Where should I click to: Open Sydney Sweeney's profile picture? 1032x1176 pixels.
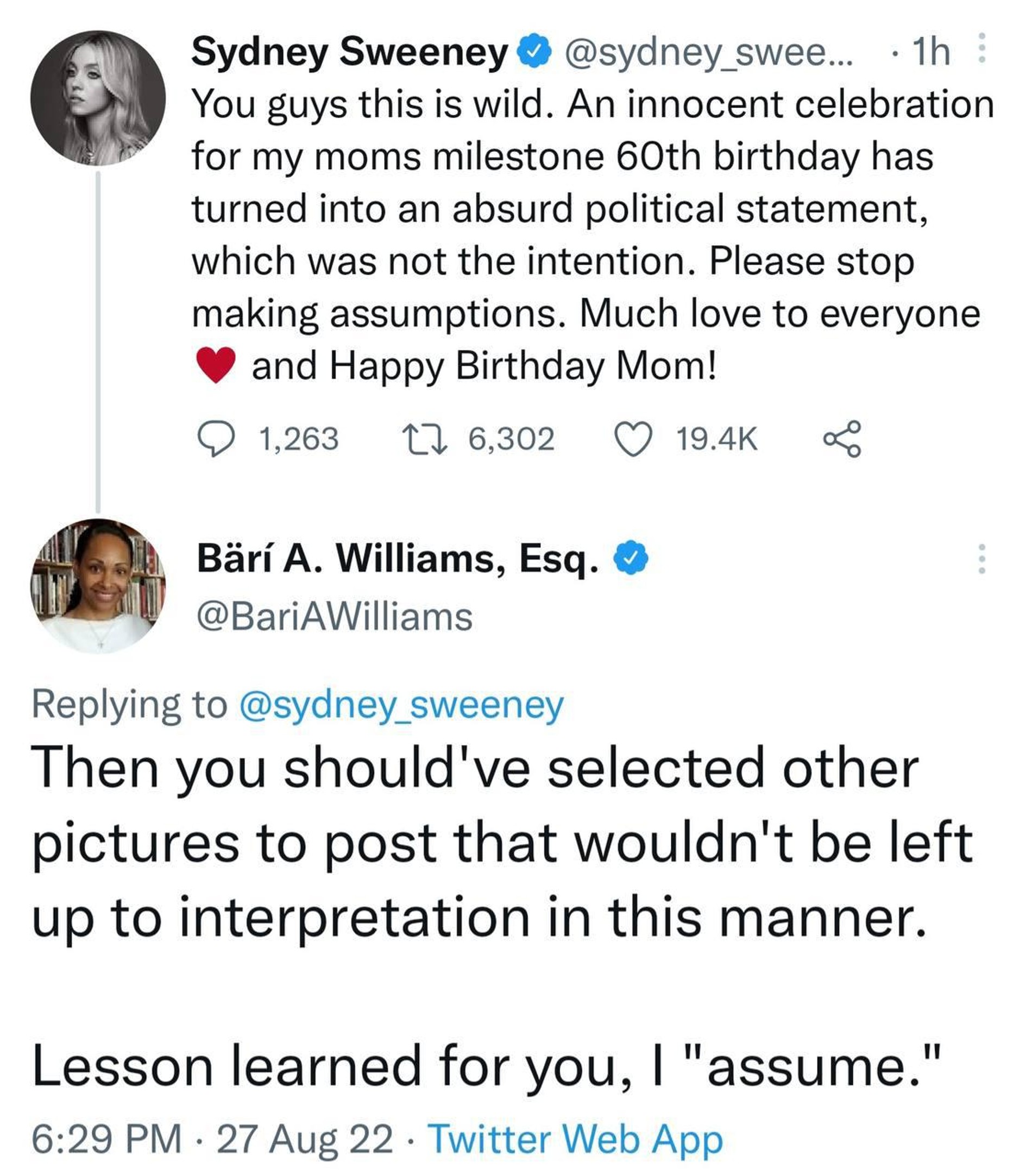[98, 98]
